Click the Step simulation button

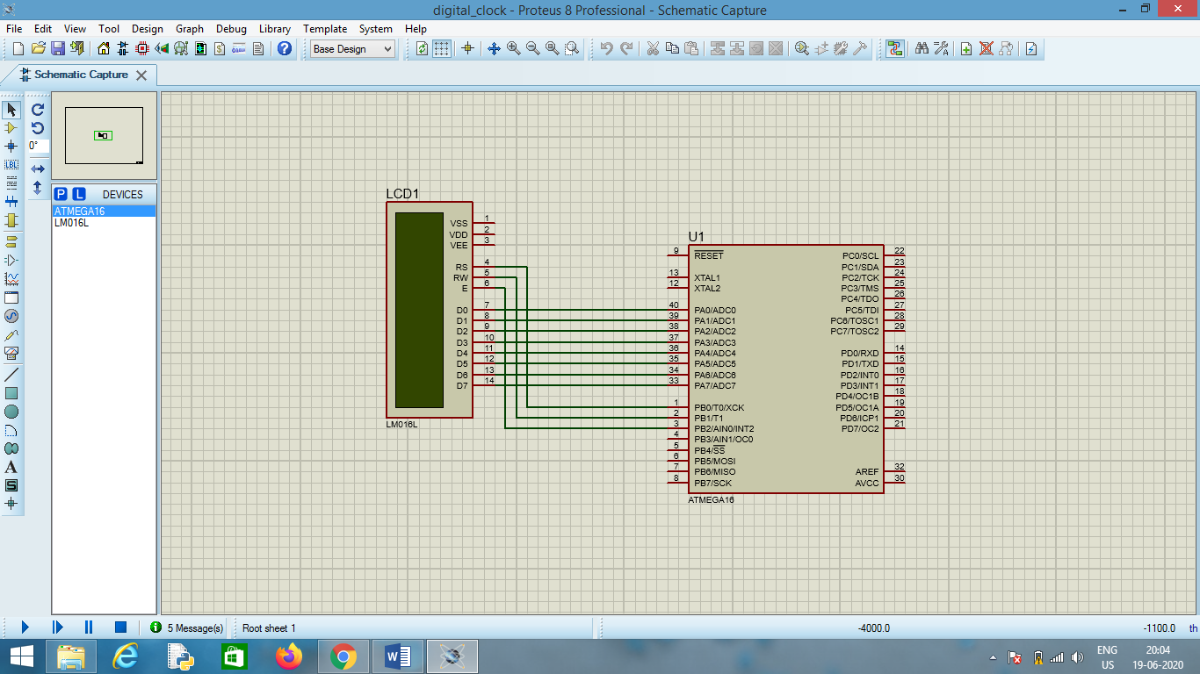(x=57, y=627)
